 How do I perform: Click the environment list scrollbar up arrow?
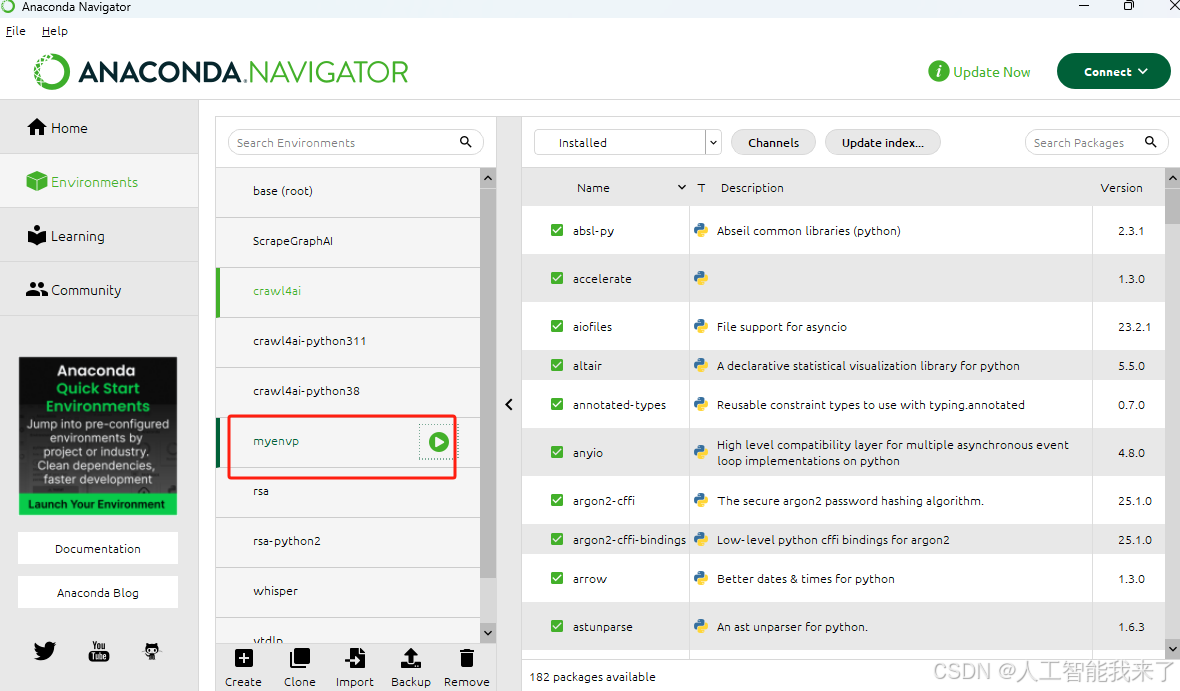[488, 178]
